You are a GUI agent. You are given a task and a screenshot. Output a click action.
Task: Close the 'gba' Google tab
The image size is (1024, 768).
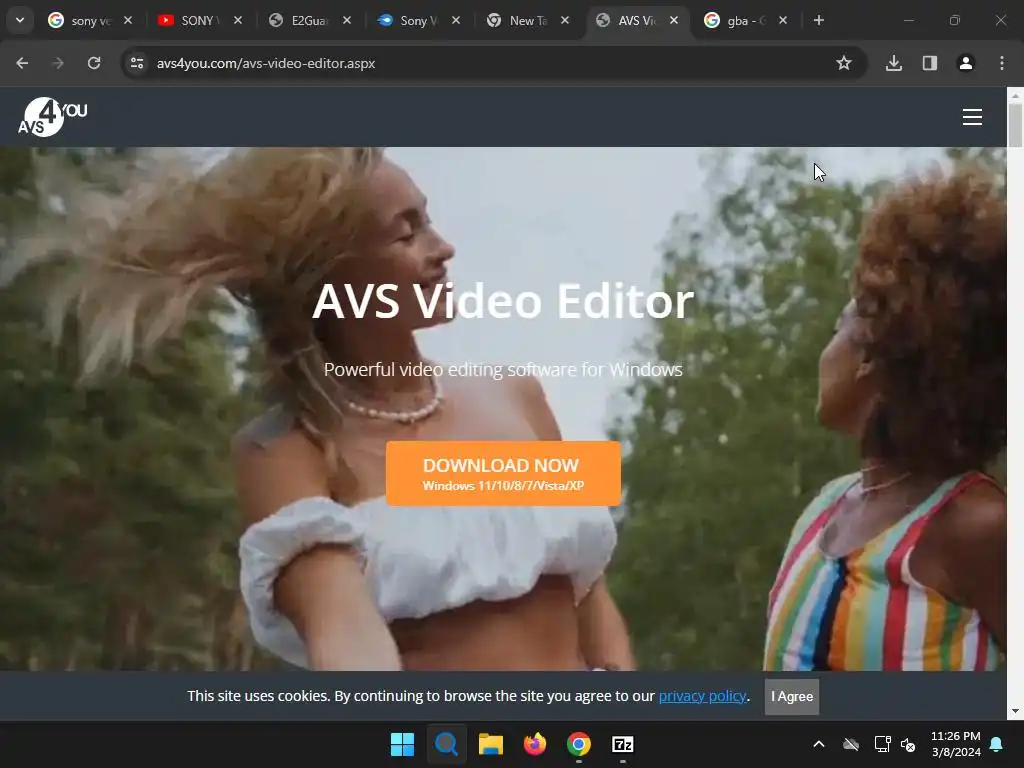[783, 20]
